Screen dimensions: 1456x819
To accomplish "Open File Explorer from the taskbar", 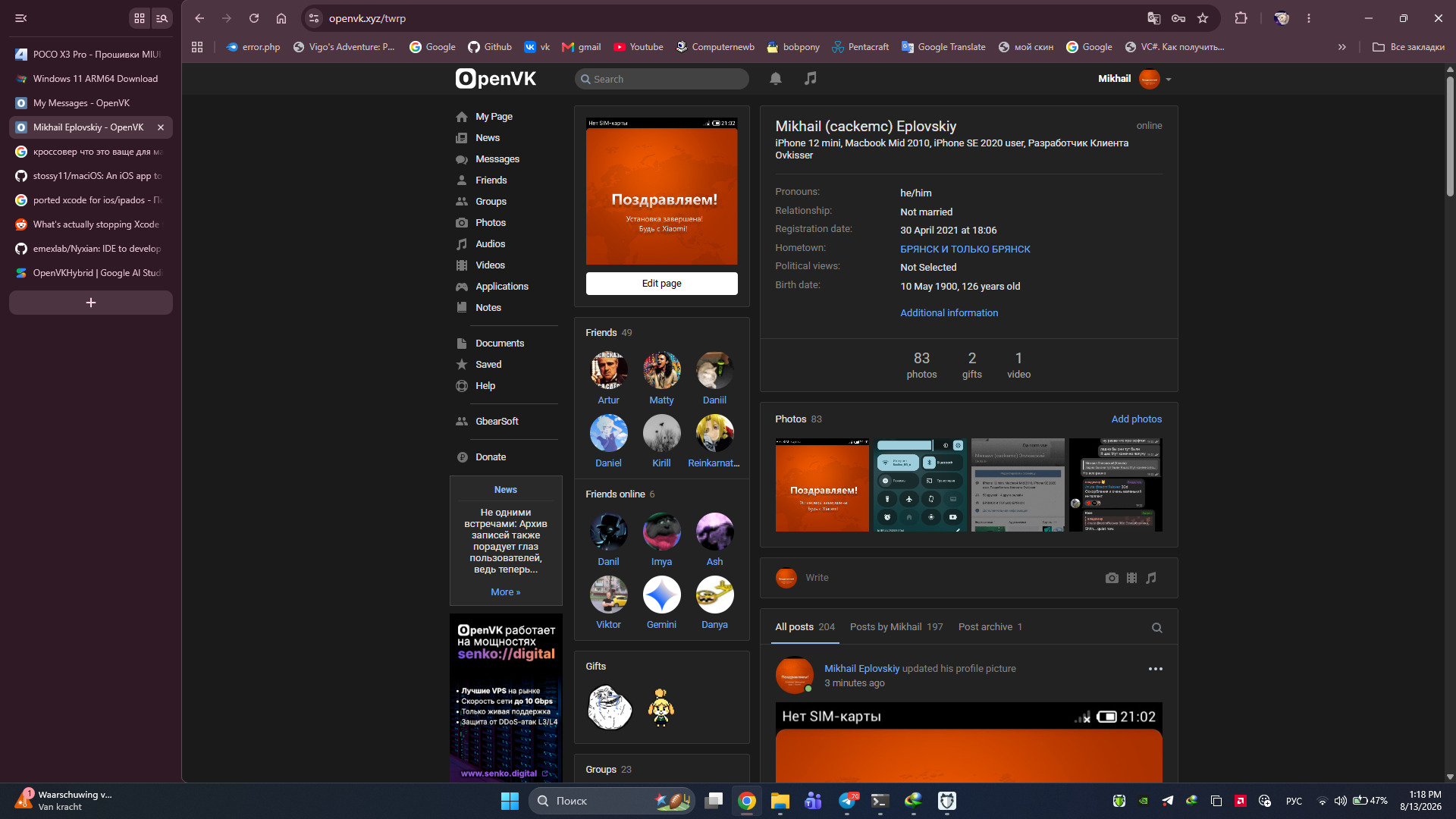I will click(x=780, y=801).
